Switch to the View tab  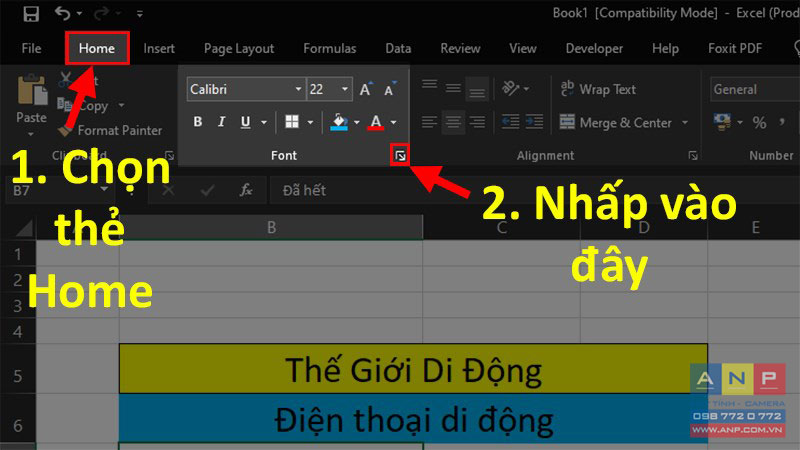tap(522, 48)
